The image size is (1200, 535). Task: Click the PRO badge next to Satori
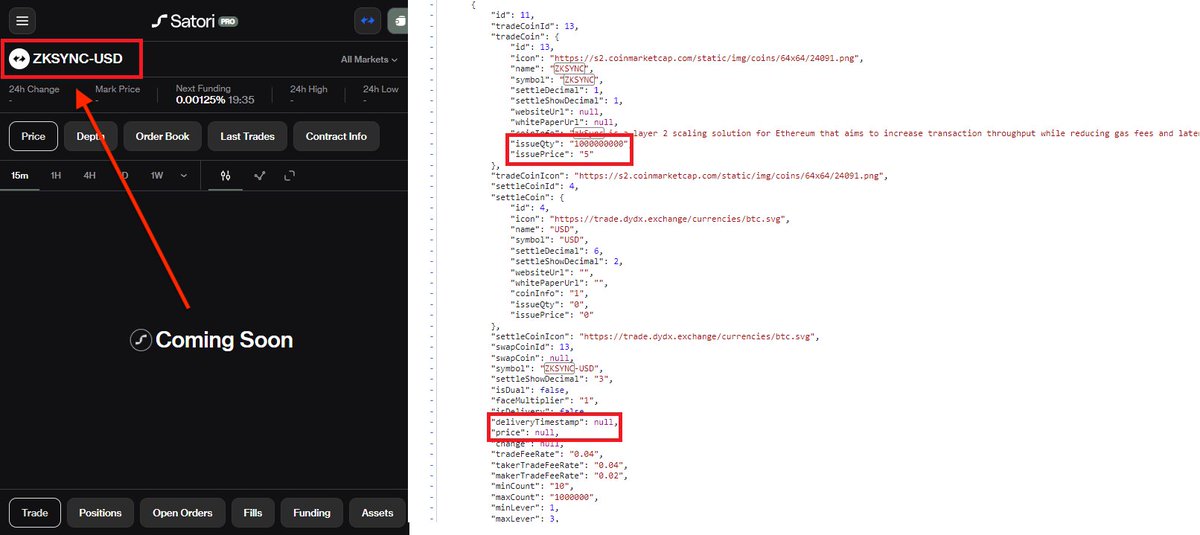pos(228,20)
